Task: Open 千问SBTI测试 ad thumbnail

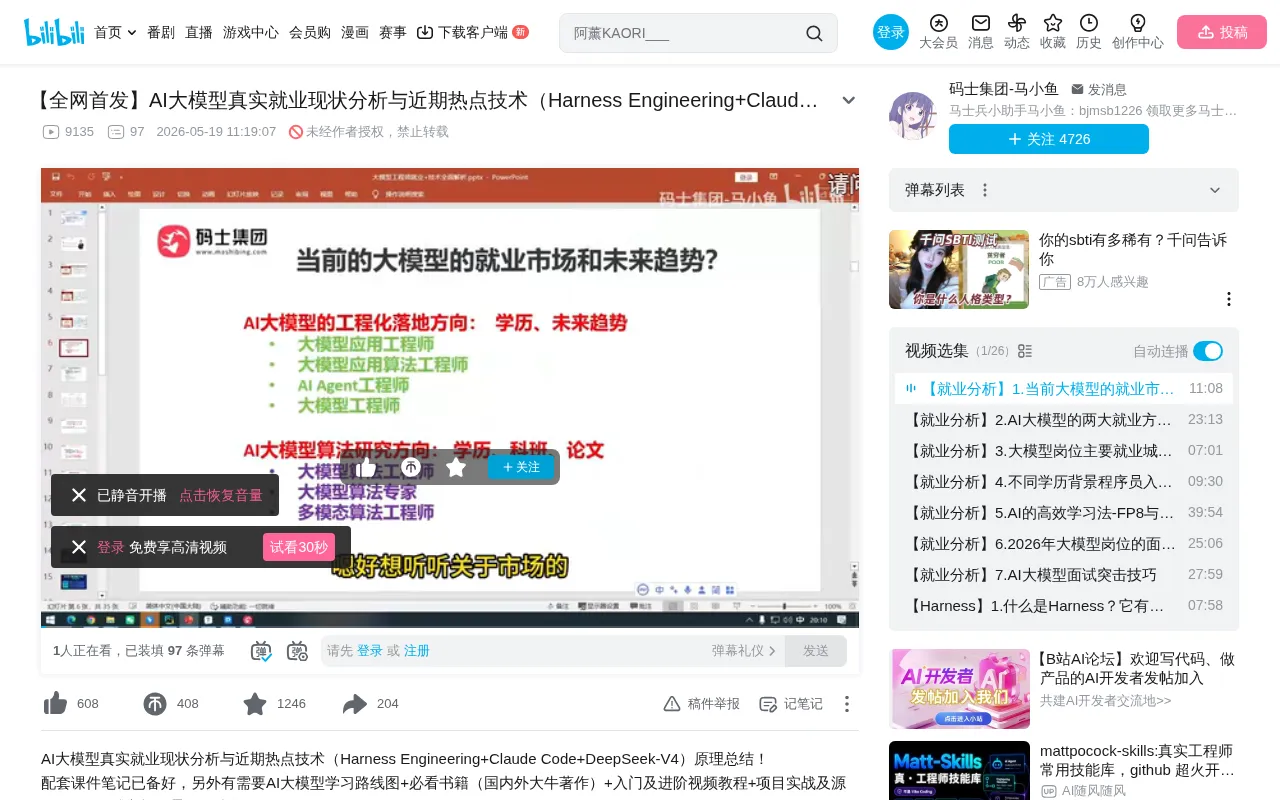Action: tap(959, 270)
